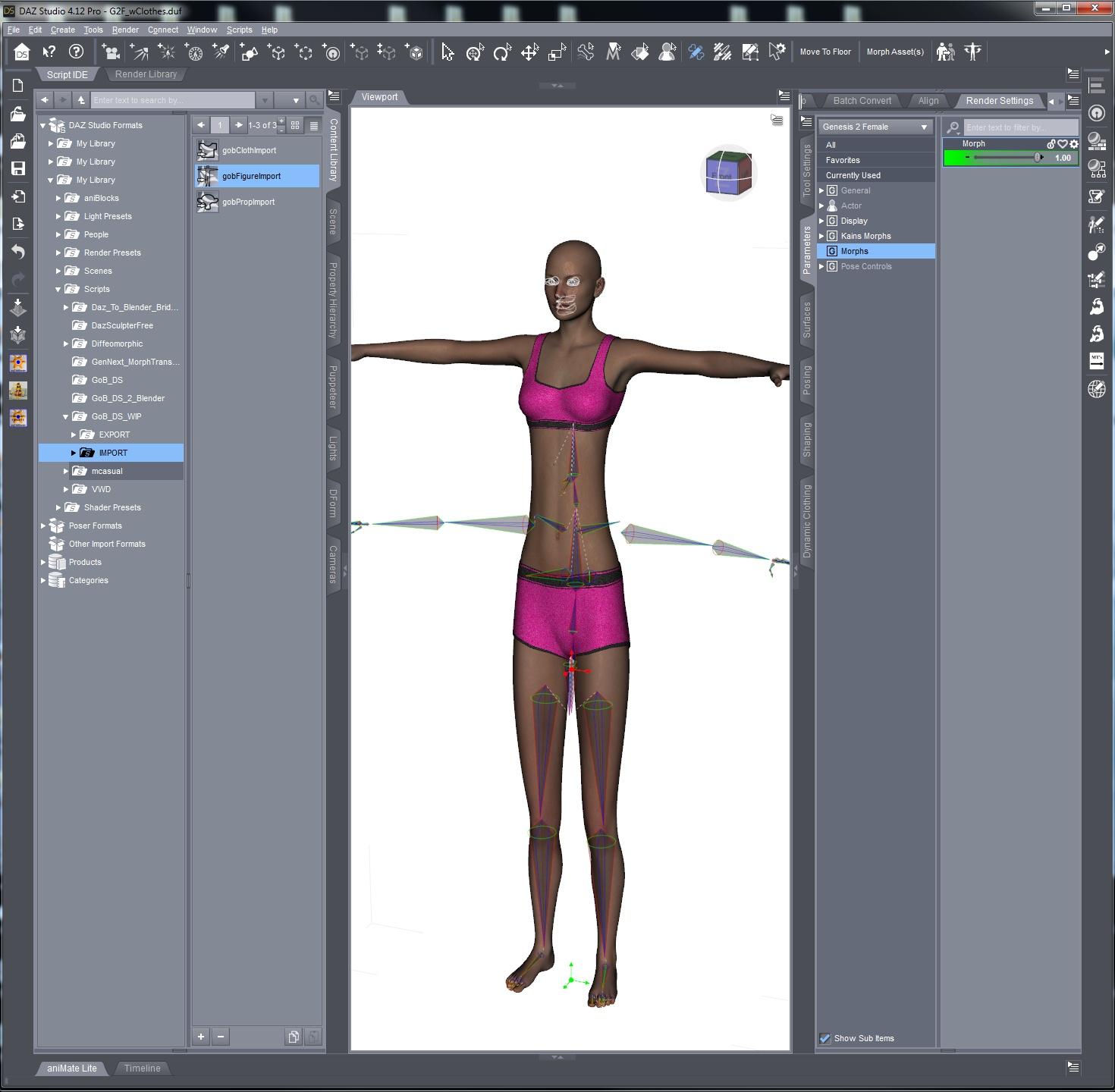
Task: Click Save icon in left sidebar
Action: 18,168
